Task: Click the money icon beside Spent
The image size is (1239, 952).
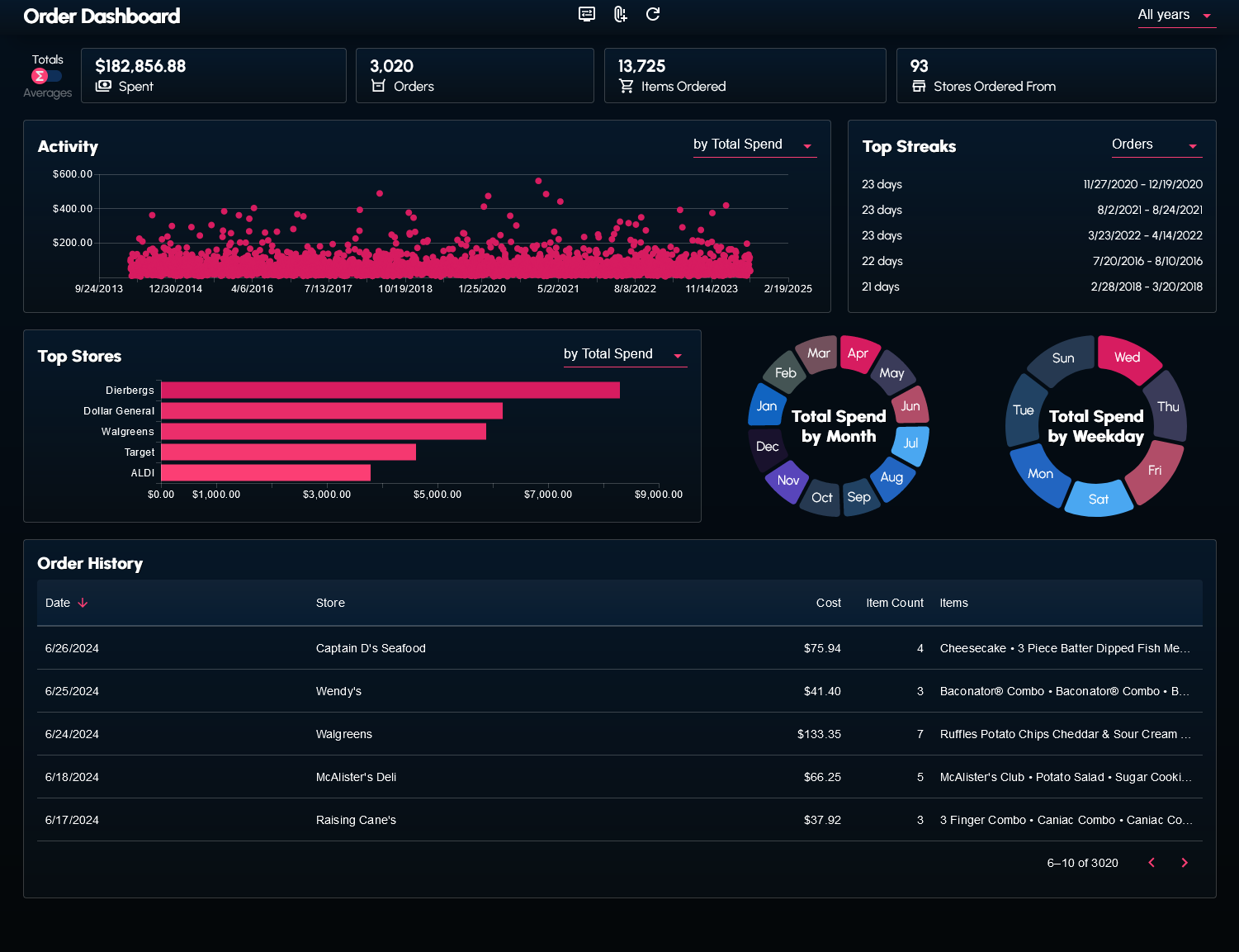Action: click(x=103, y=86)
